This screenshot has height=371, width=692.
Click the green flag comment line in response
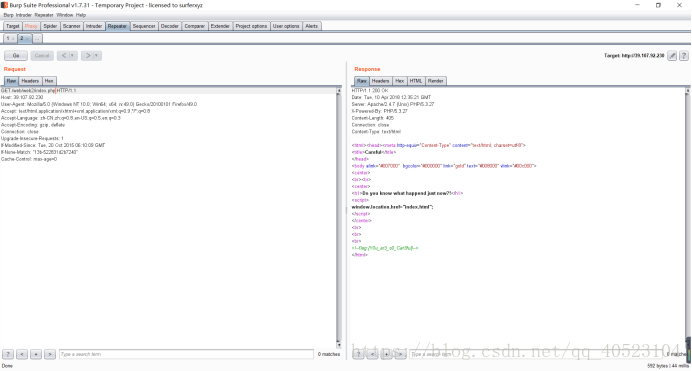385,248
